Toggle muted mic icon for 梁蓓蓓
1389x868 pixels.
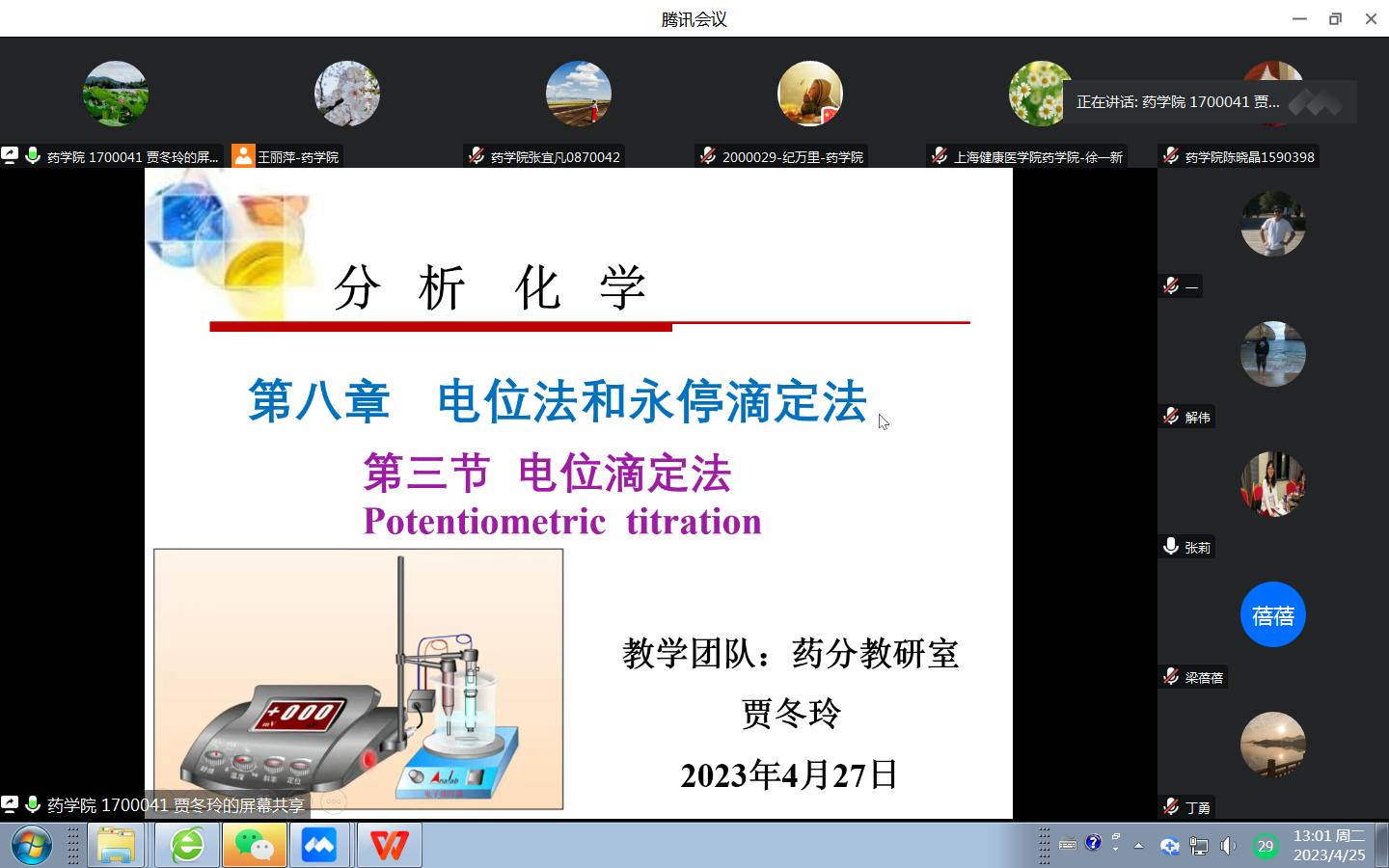(1171, 677)
